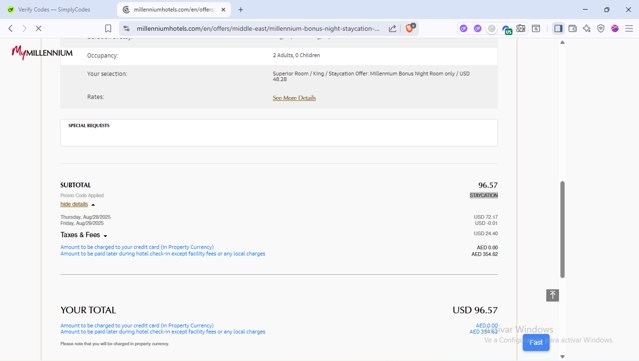639x361 pixels.
Task: Click the USD 96.57 total amount
Action: [x=475, y=310]
